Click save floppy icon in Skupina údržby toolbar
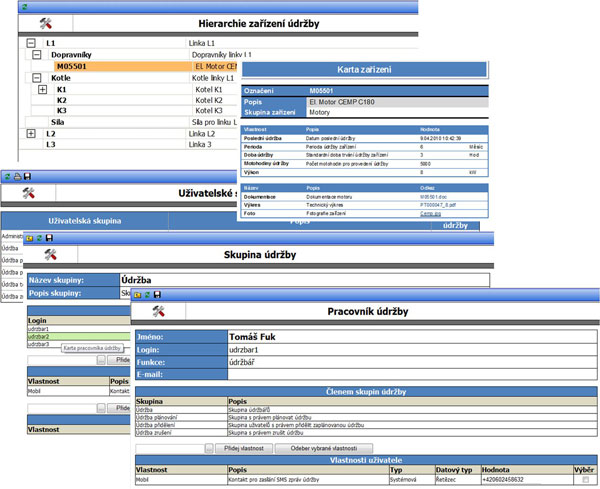This screenshot has width=600, height=489. coord(49,238)
